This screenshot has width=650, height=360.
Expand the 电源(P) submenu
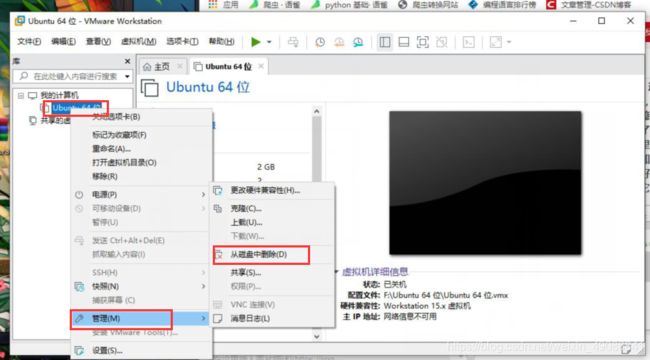point(141,195)
